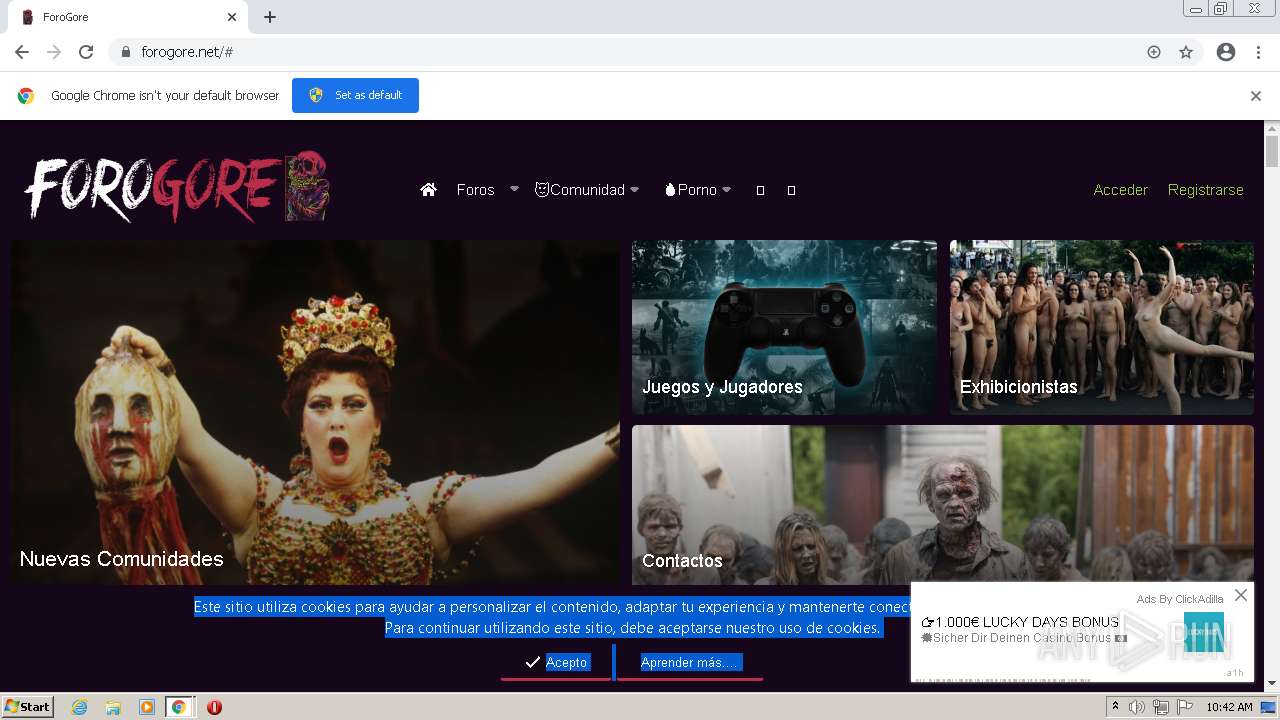Screen dimensions: 1280x720
Task: Click Aprender más about cookies
Action: point(689,662)
